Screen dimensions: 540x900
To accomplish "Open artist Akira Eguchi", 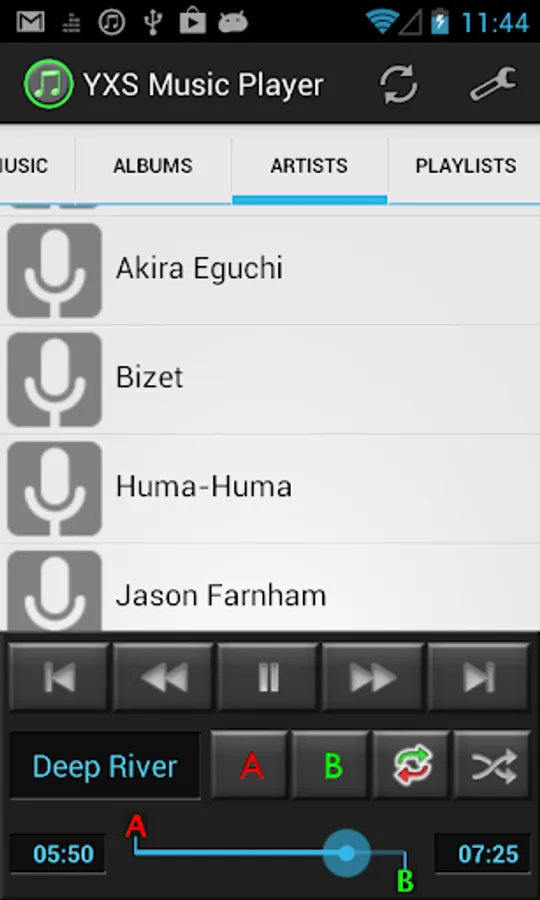I will click(270, 270).
